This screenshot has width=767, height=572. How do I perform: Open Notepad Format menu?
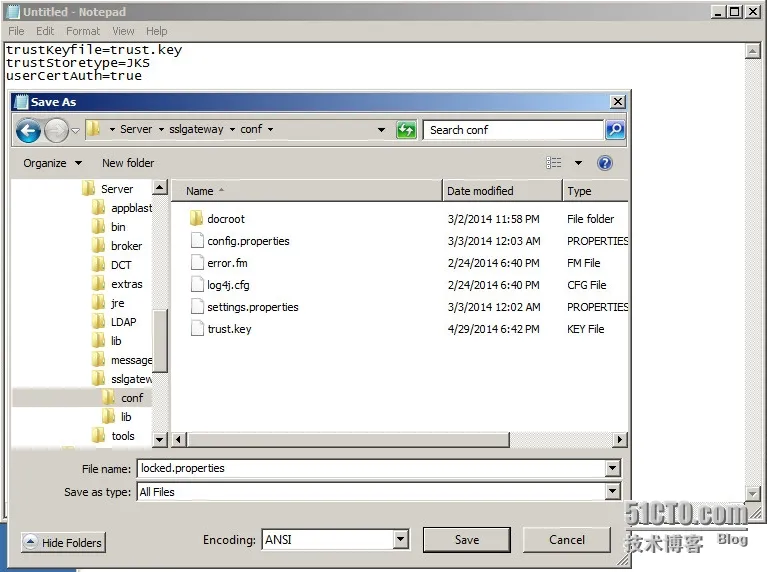pyautogui.click(x=83, y=31)
